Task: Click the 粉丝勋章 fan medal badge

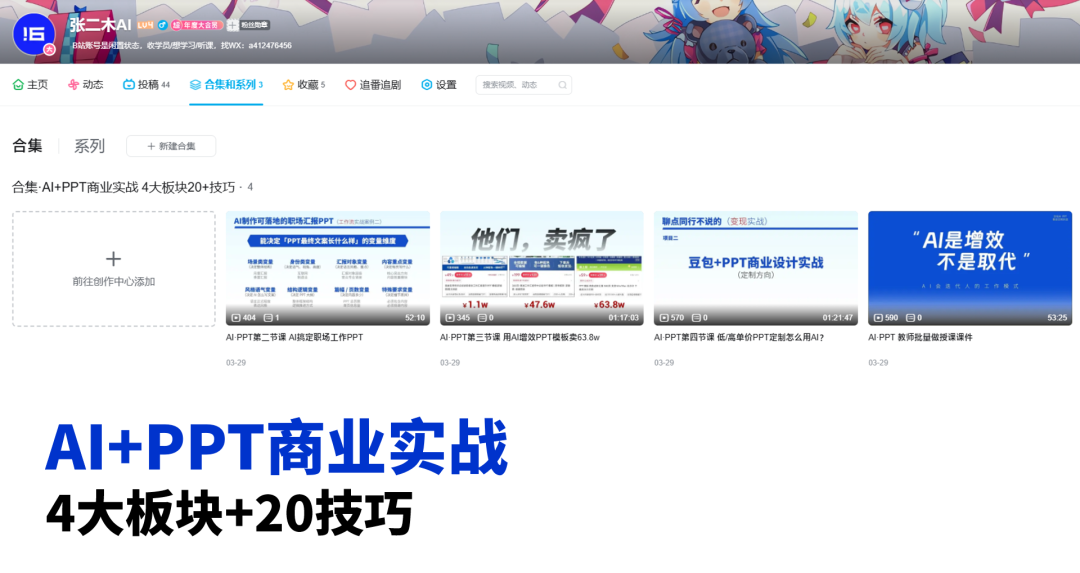Action: click(248, 25)
